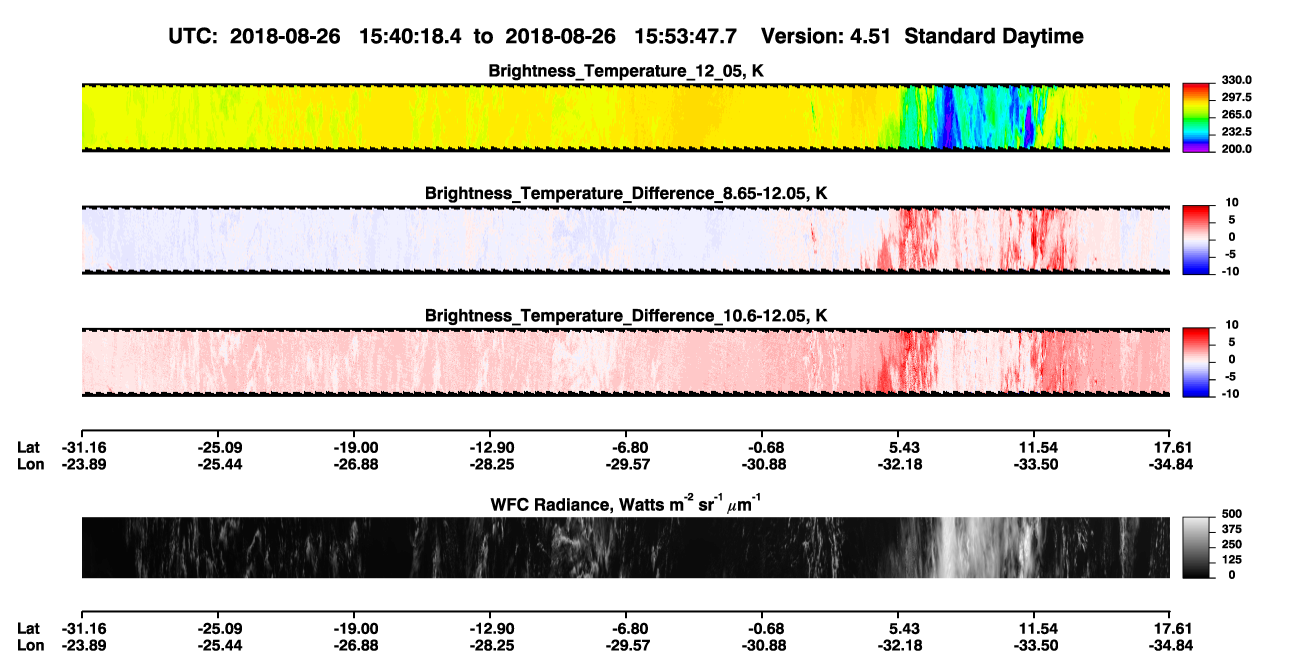Screen dimensions: 1300x667
Task: Click the 200.0 colorbar label
Action: coord(1234,148)
